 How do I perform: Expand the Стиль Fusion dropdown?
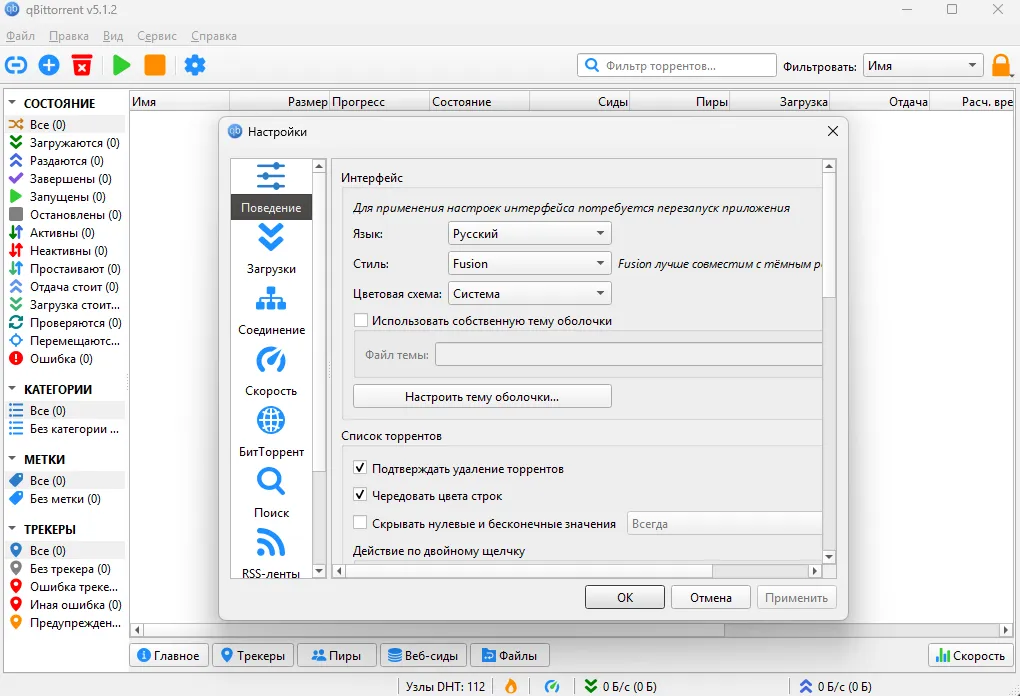530,264
